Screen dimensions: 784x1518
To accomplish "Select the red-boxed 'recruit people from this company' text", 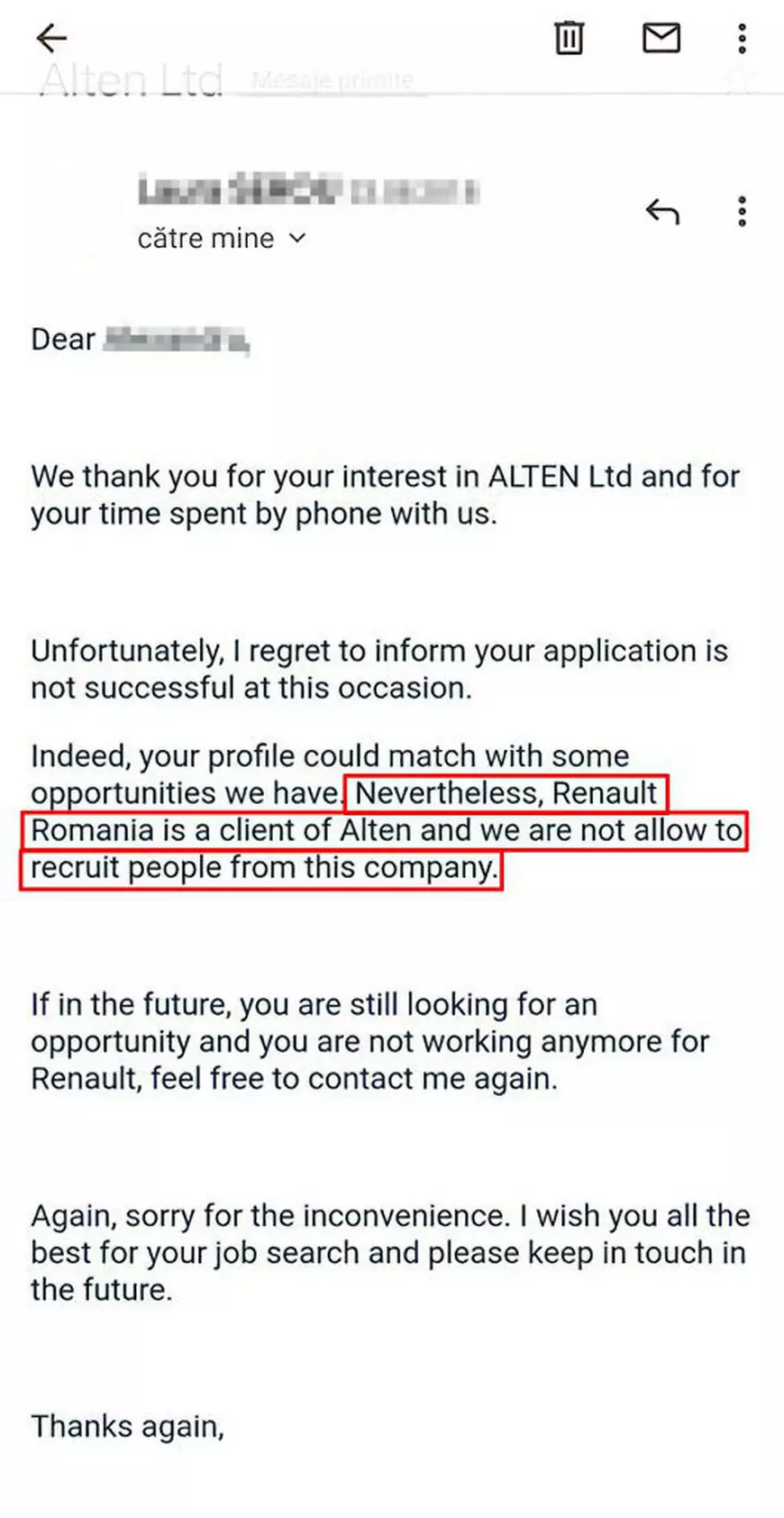I will [263, 867].
